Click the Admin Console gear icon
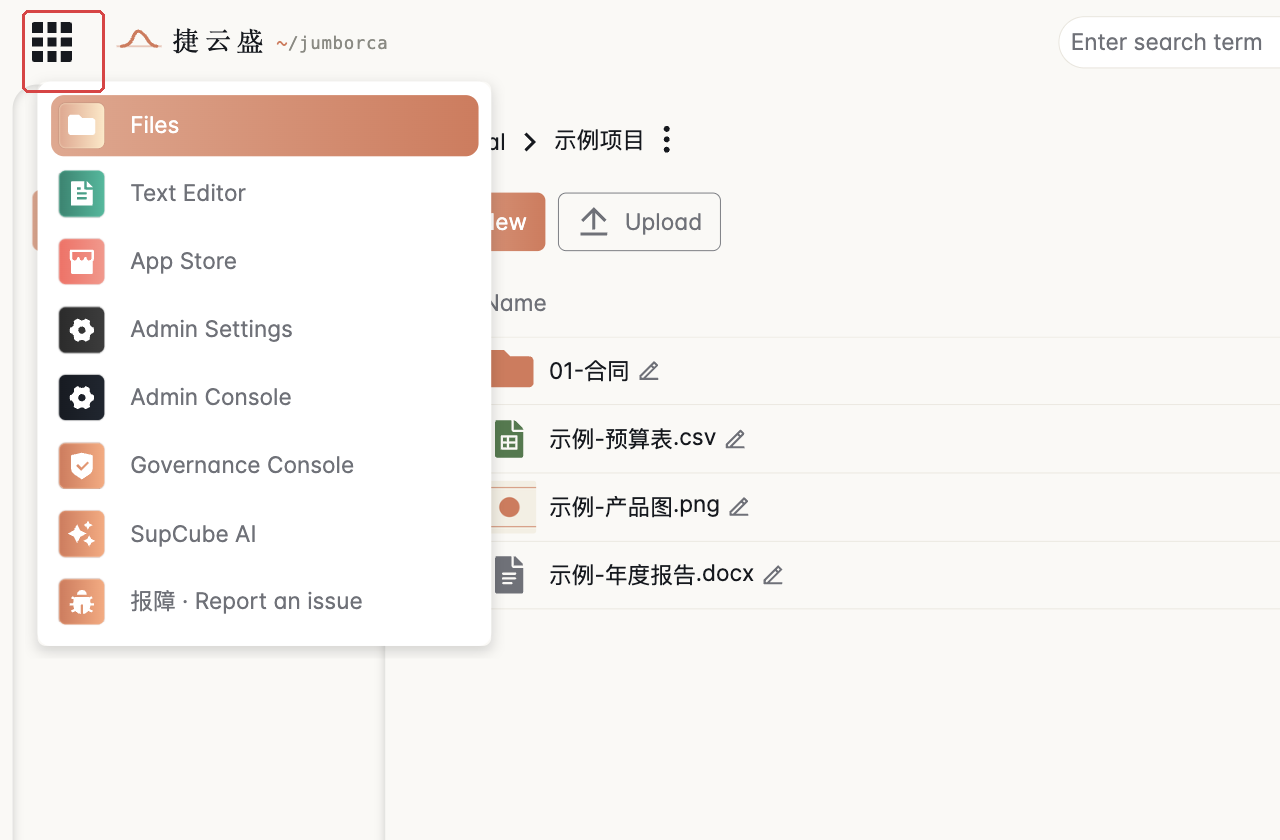Viewport: 1280px width, 840px height. [82, 398]
